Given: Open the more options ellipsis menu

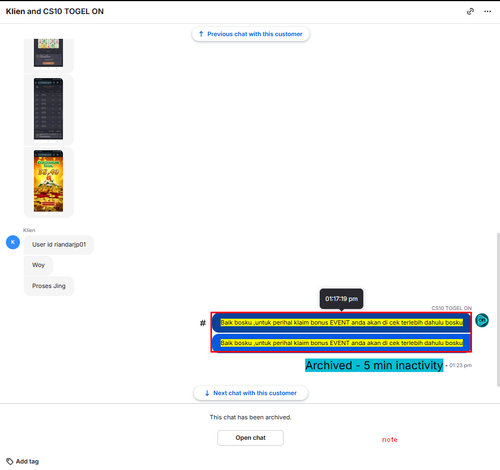Looking at the screenshot, I should click(487, 11).
